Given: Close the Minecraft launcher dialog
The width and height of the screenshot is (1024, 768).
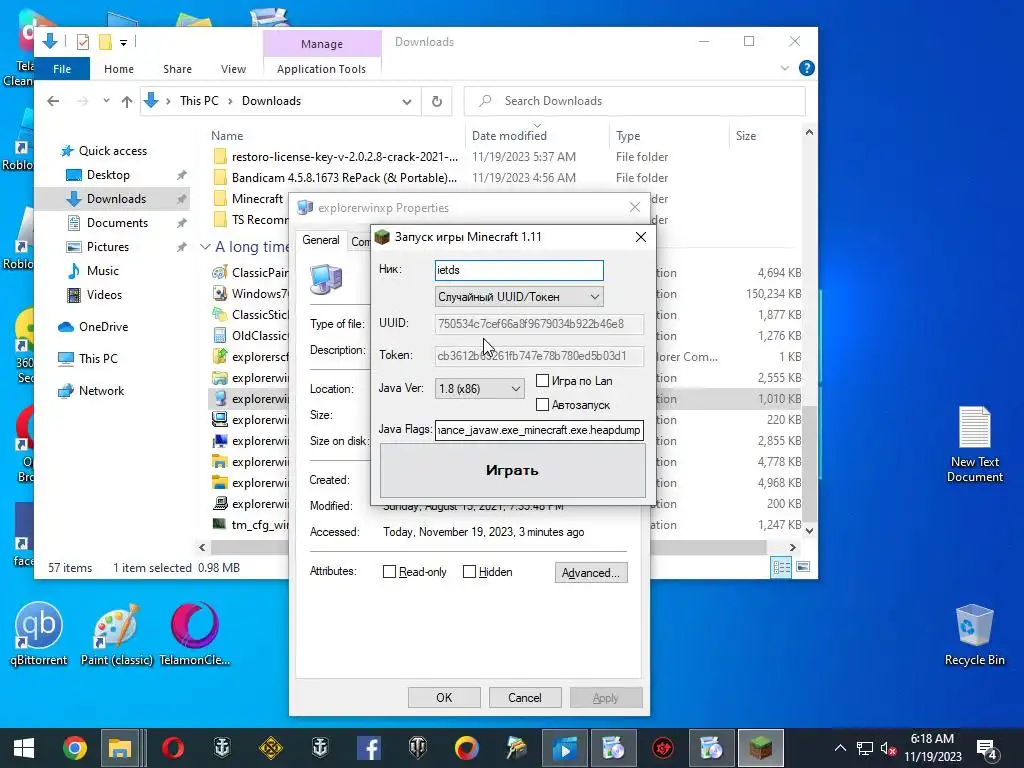Looking at the screenshot, I should pos(641,237).
